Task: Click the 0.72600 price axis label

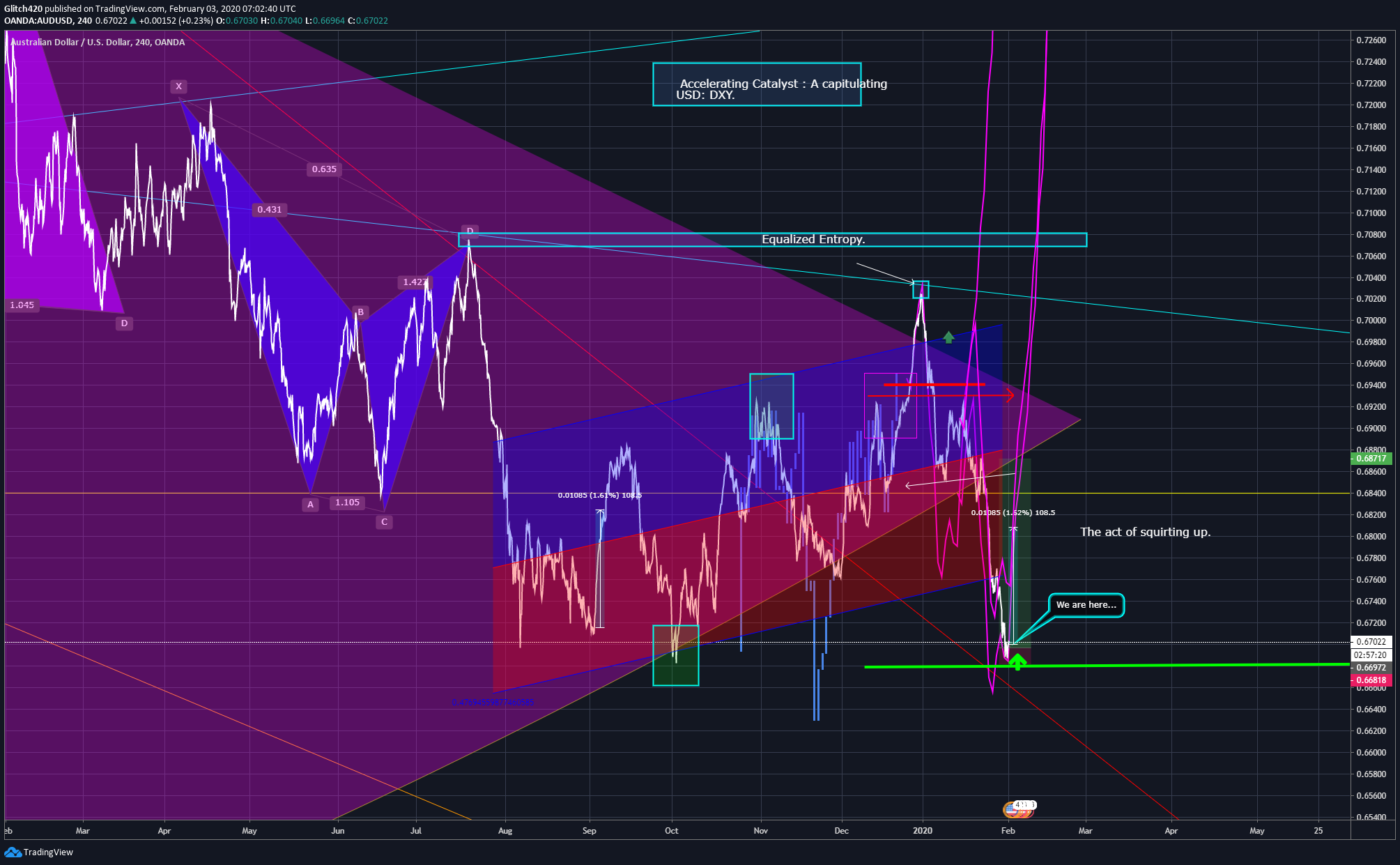Action: click(x=1371, y=40)
